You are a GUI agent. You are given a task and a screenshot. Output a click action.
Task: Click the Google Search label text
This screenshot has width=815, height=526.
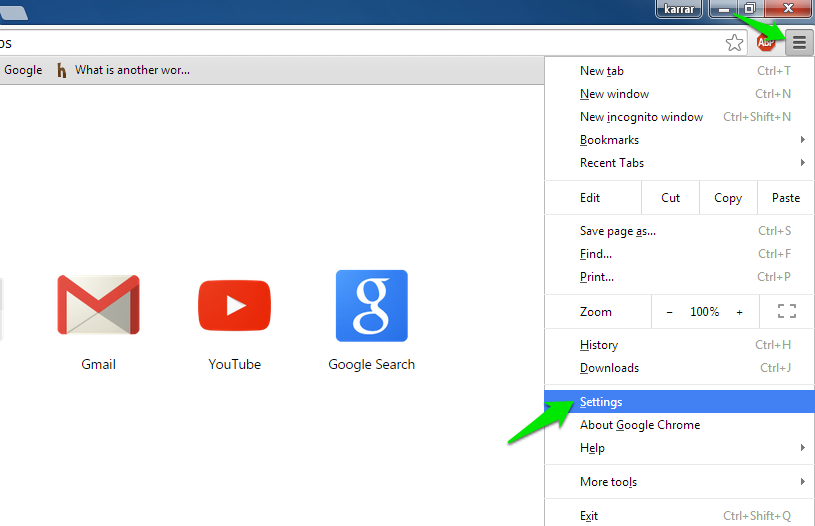tap(372, 364)
